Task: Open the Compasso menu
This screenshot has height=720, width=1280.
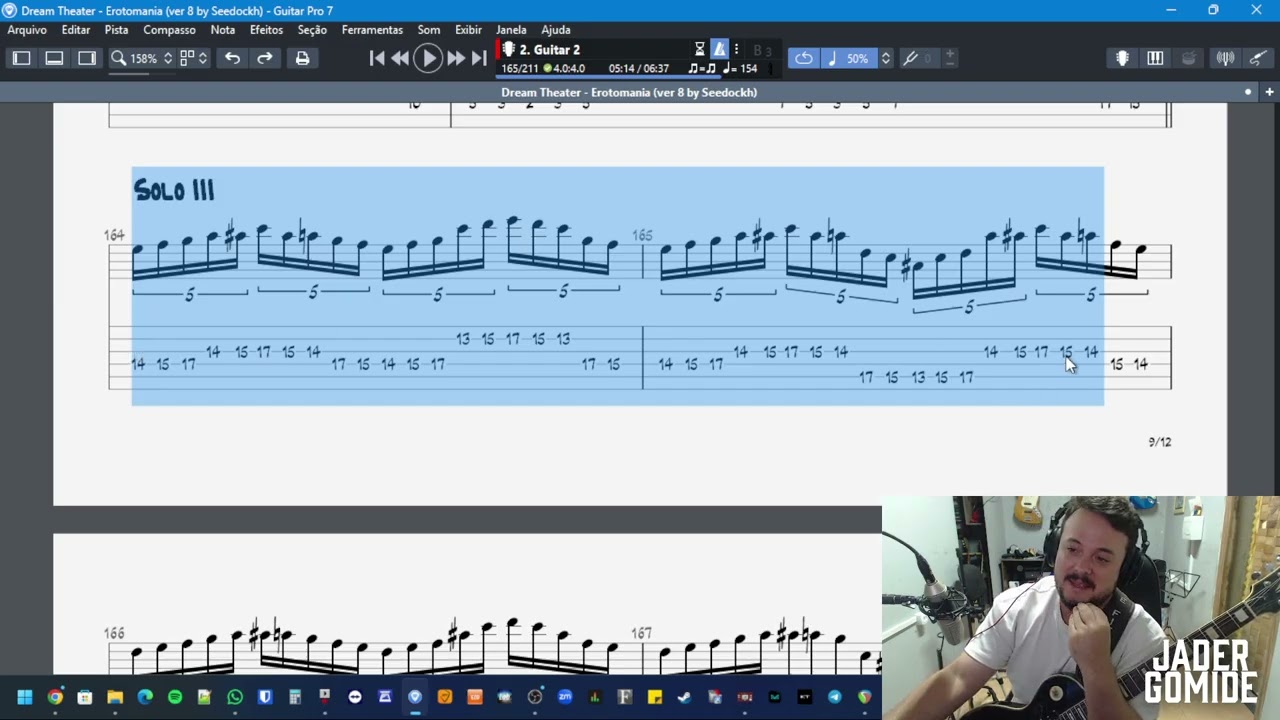Action: (x=169, y=30)
